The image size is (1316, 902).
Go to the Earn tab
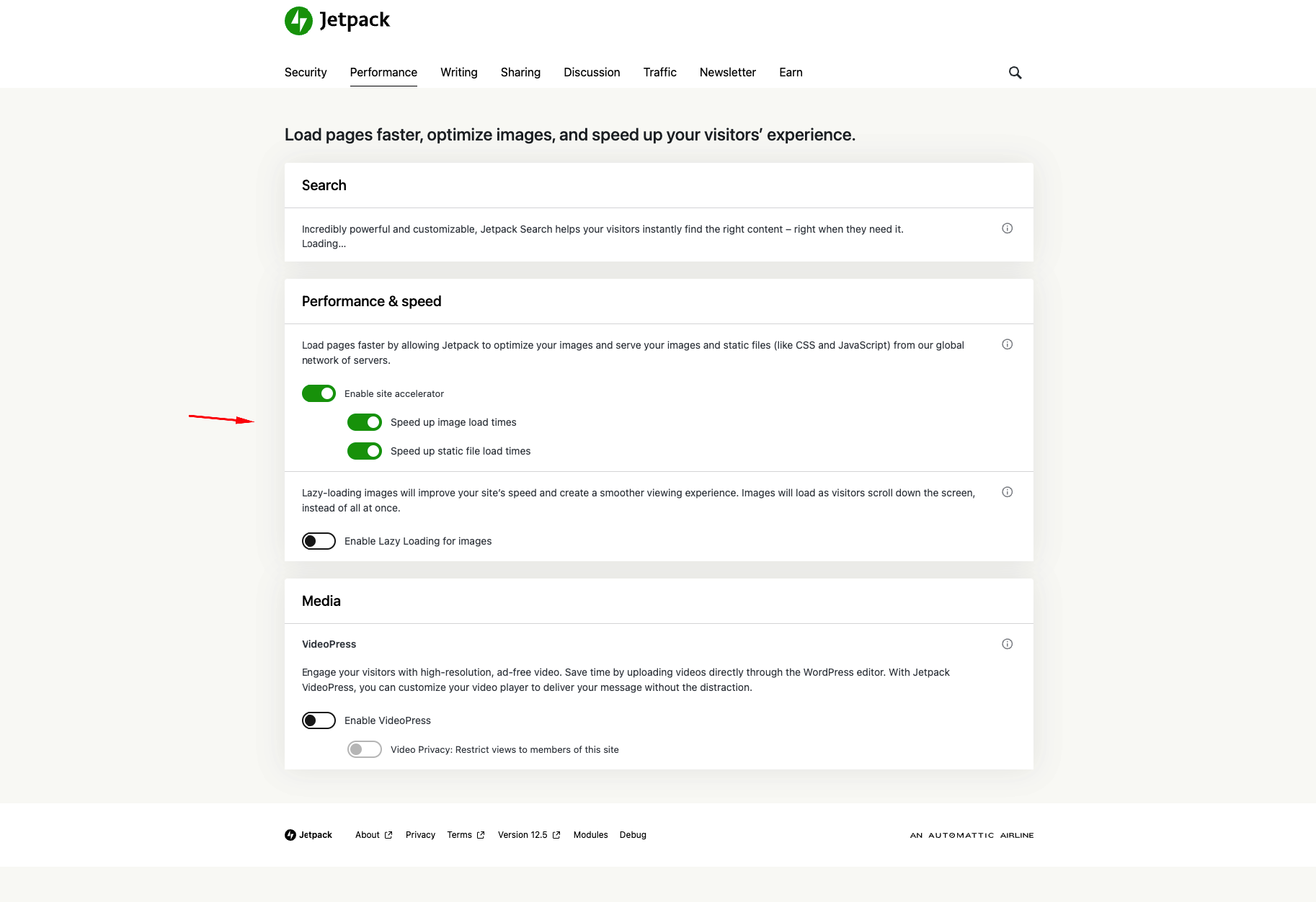click(791, 72)
